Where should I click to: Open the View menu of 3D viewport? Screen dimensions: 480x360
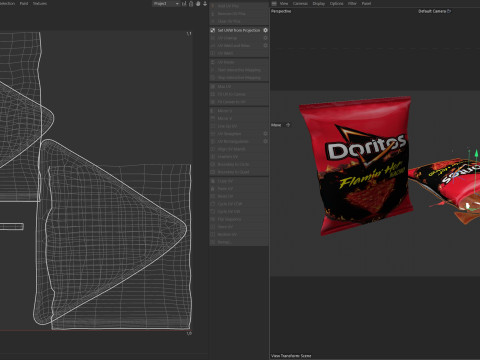pos(284,4)
